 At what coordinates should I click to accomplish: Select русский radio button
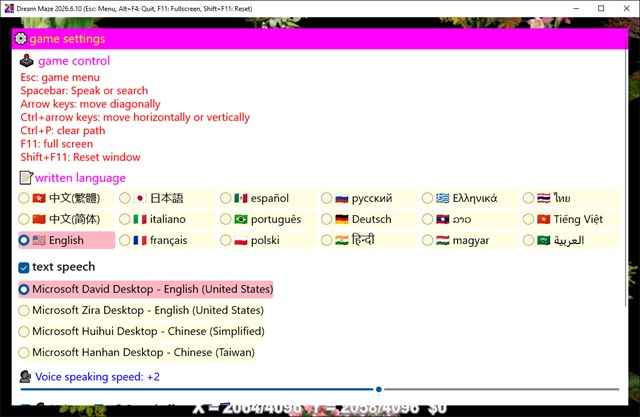(x=327, y=198)
